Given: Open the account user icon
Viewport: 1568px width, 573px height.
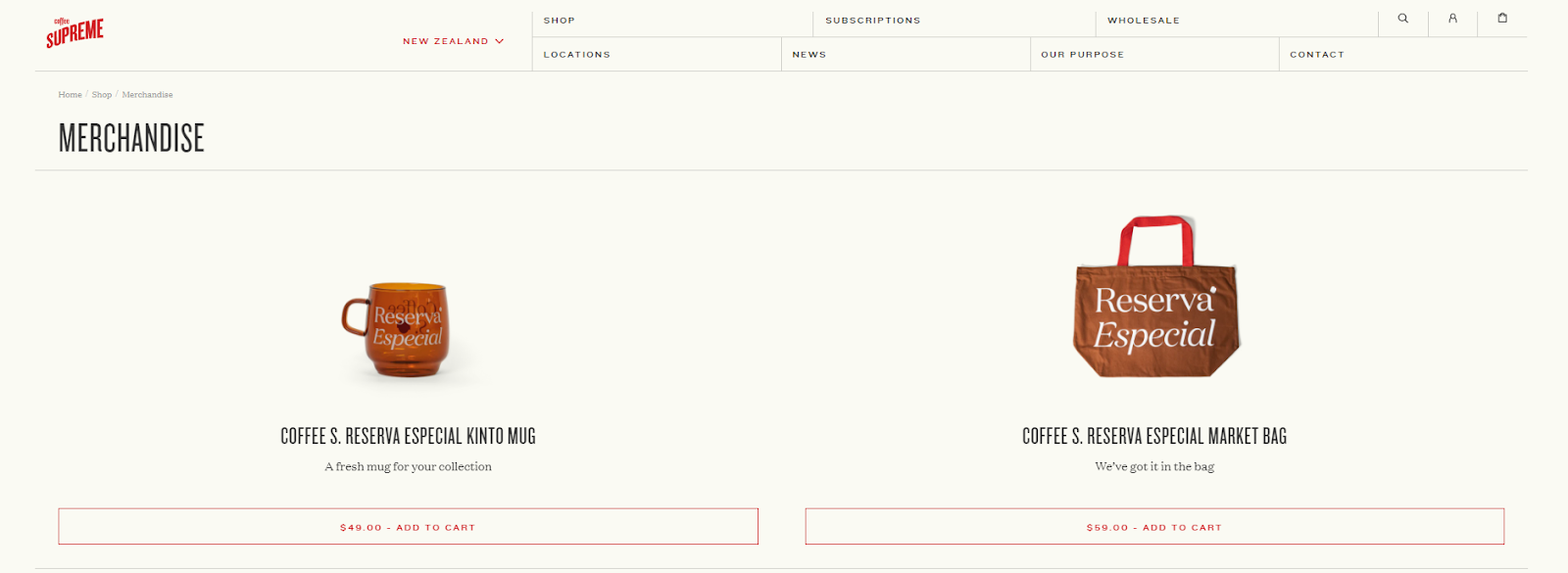Looking at the screenshot, I should pyautogui.click(x=1453, y=19).
